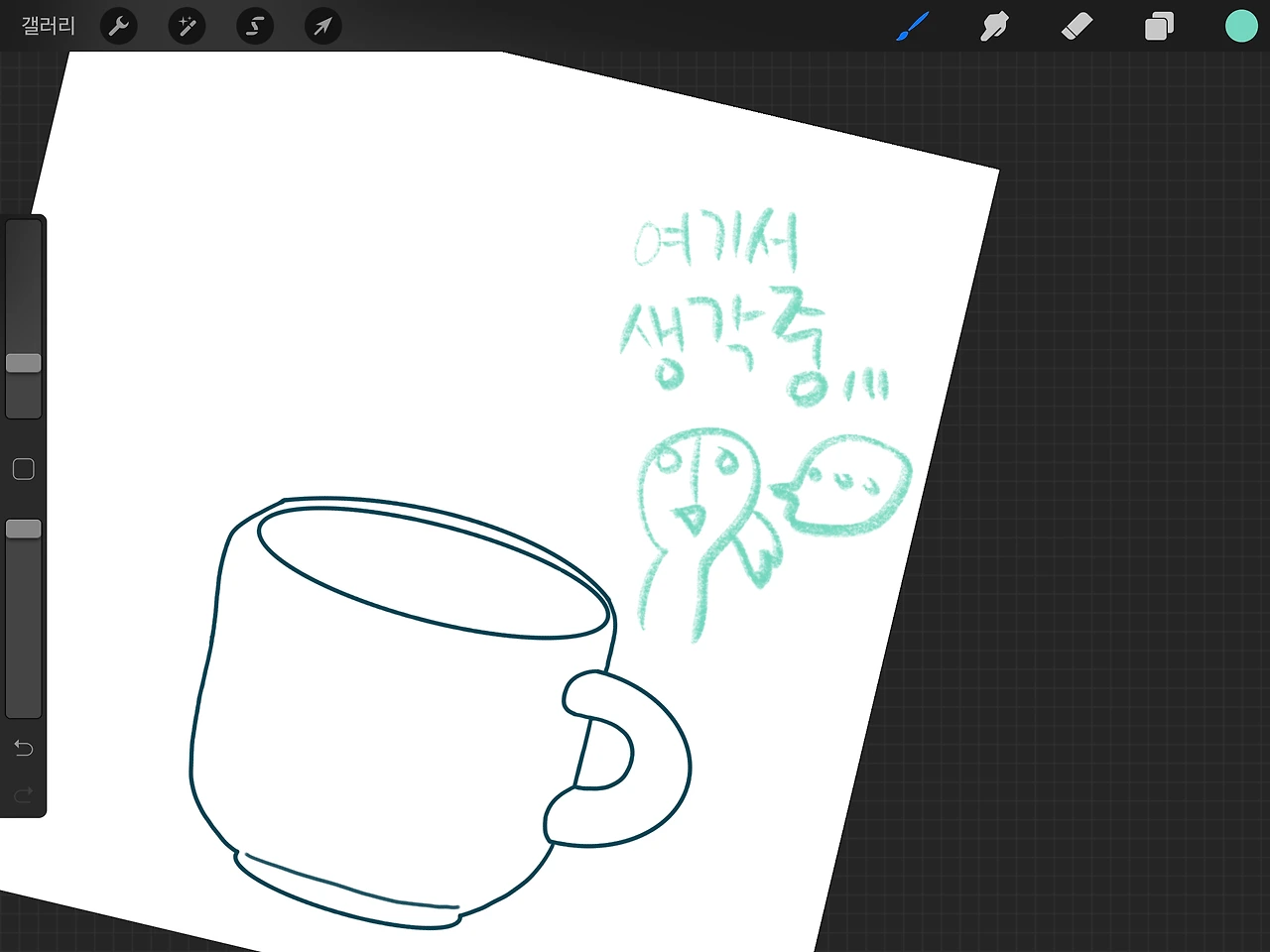Image resolution: width=1270 pixels, height=952 pixels.
Task: Undo the last stroke
Action: coord(24,748)
